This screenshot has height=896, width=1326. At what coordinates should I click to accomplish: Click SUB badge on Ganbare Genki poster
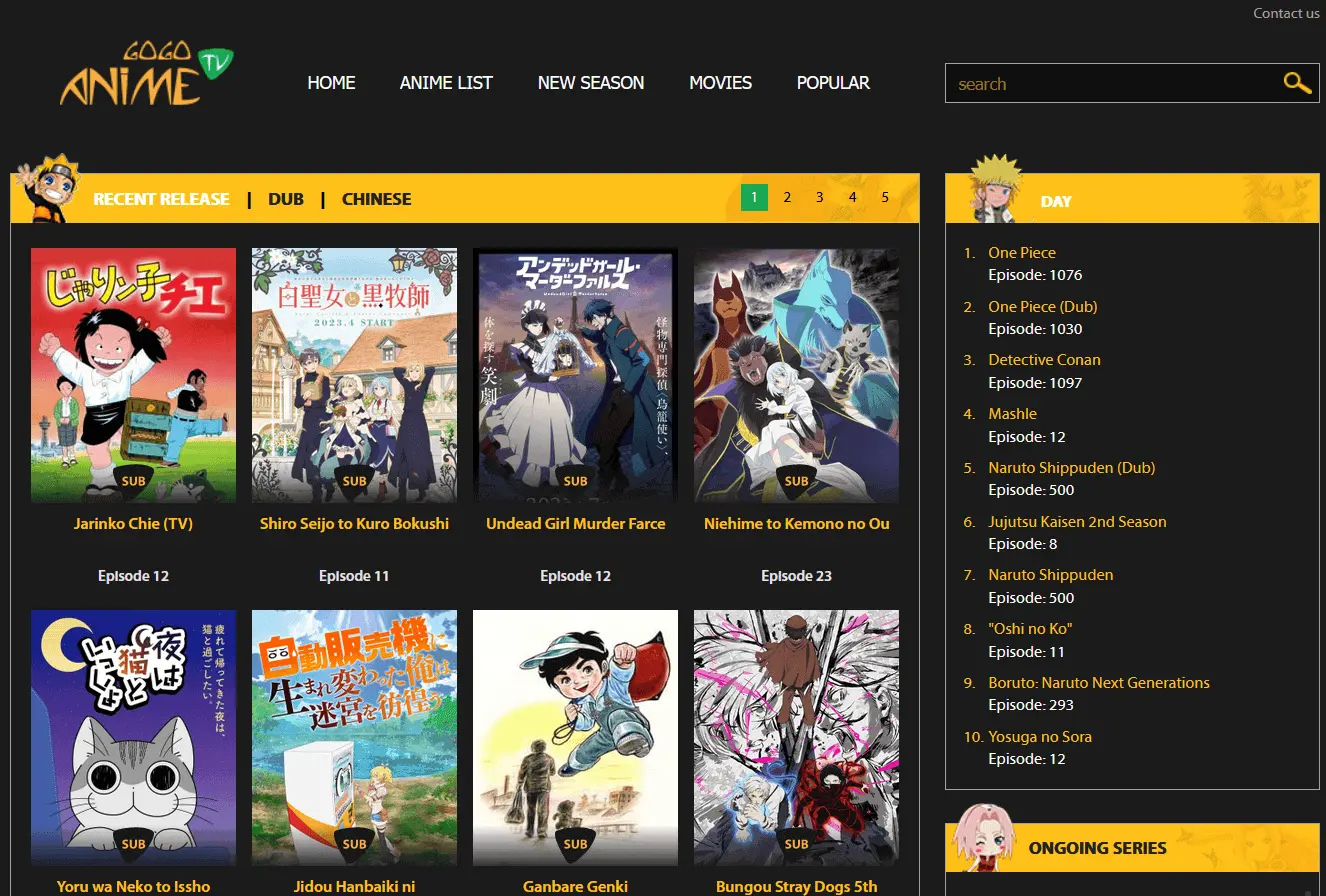(x=575, y=843)
